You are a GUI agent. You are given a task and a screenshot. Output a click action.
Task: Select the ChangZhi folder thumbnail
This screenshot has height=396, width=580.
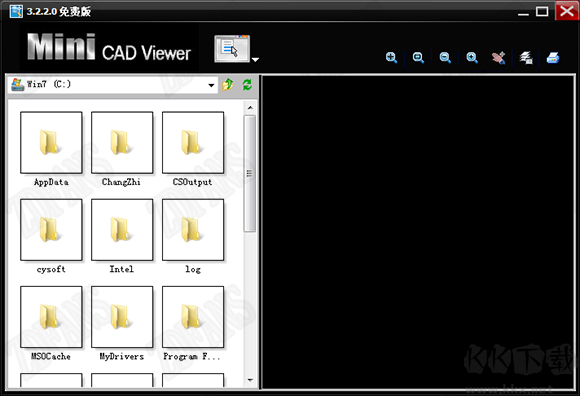tap(122, 143)
